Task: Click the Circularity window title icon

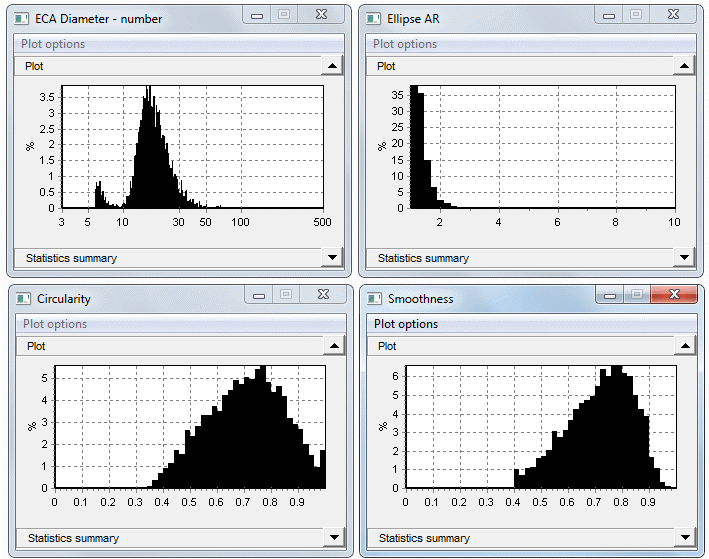Action: click(23, 298)
